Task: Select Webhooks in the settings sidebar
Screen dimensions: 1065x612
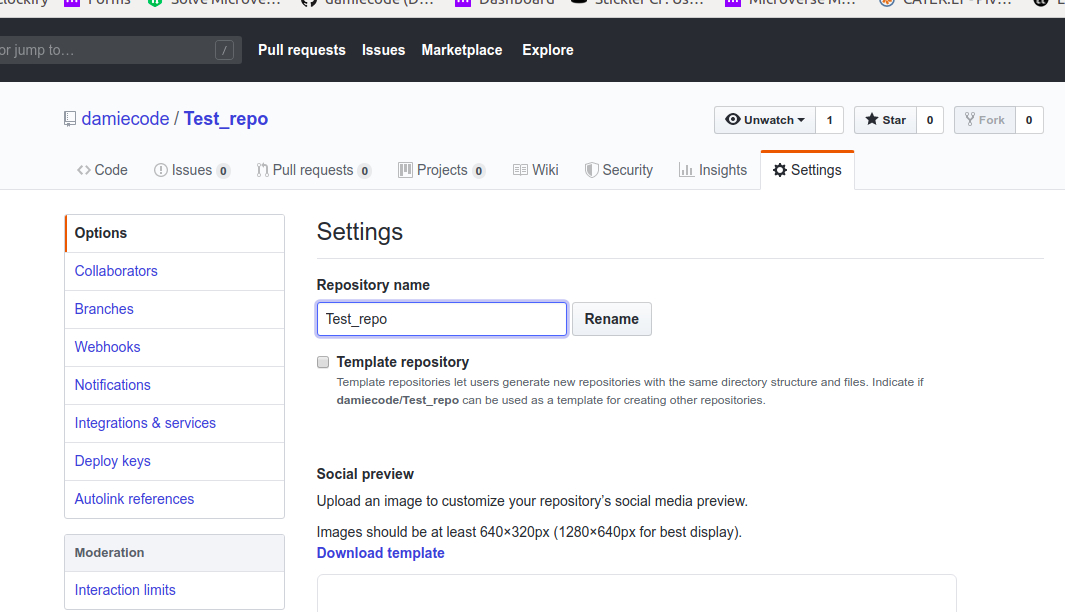Action: (107, 347)
